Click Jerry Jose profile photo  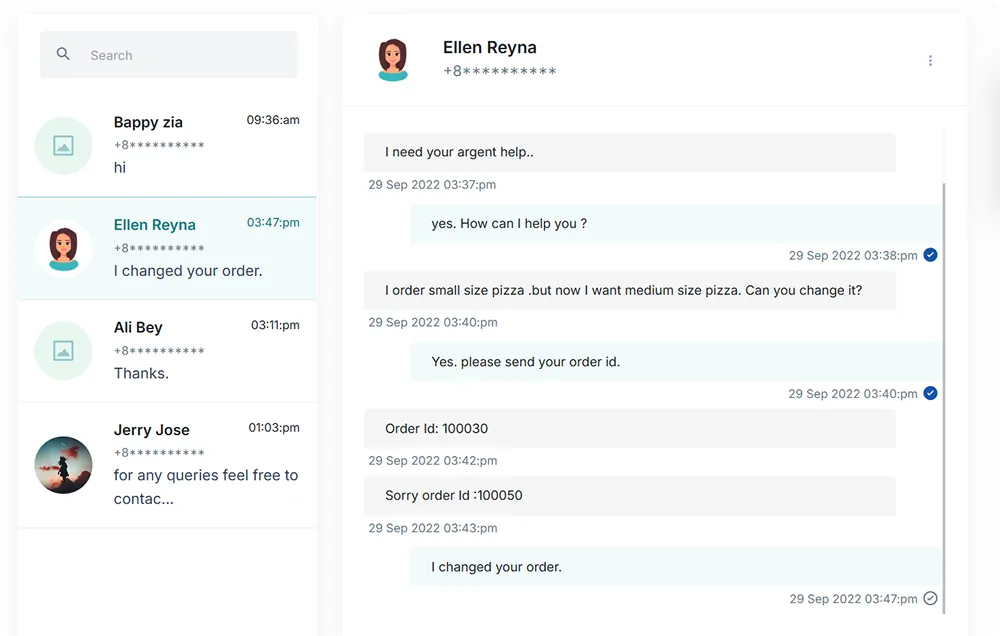(63, 464)
